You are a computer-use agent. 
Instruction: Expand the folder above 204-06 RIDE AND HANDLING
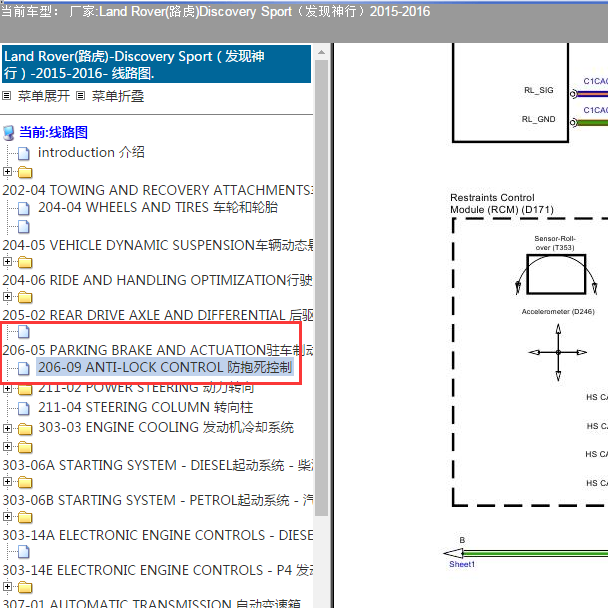[x=7, y=261]
